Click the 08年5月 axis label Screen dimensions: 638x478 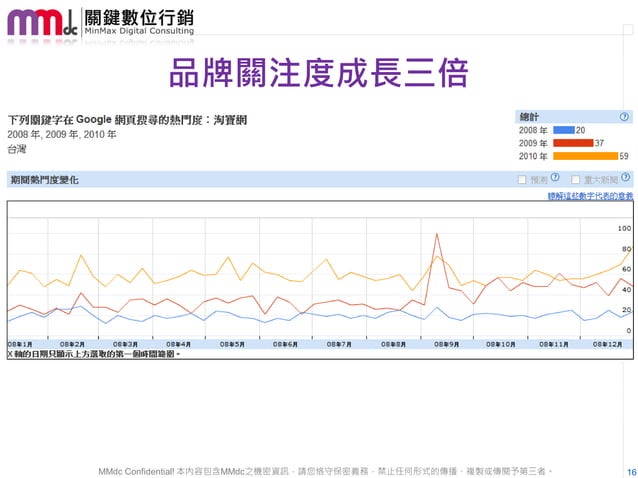click(x=232, y=345)
